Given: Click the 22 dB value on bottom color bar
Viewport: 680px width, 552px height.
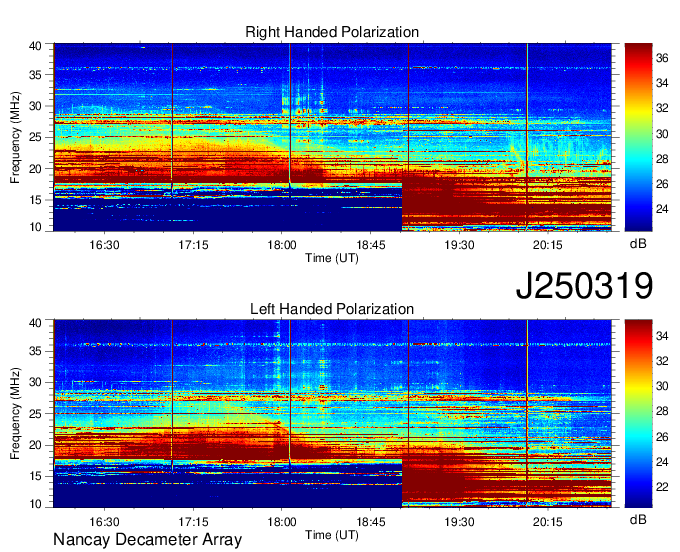Looking at the screenshot, I should coord(662,487).
